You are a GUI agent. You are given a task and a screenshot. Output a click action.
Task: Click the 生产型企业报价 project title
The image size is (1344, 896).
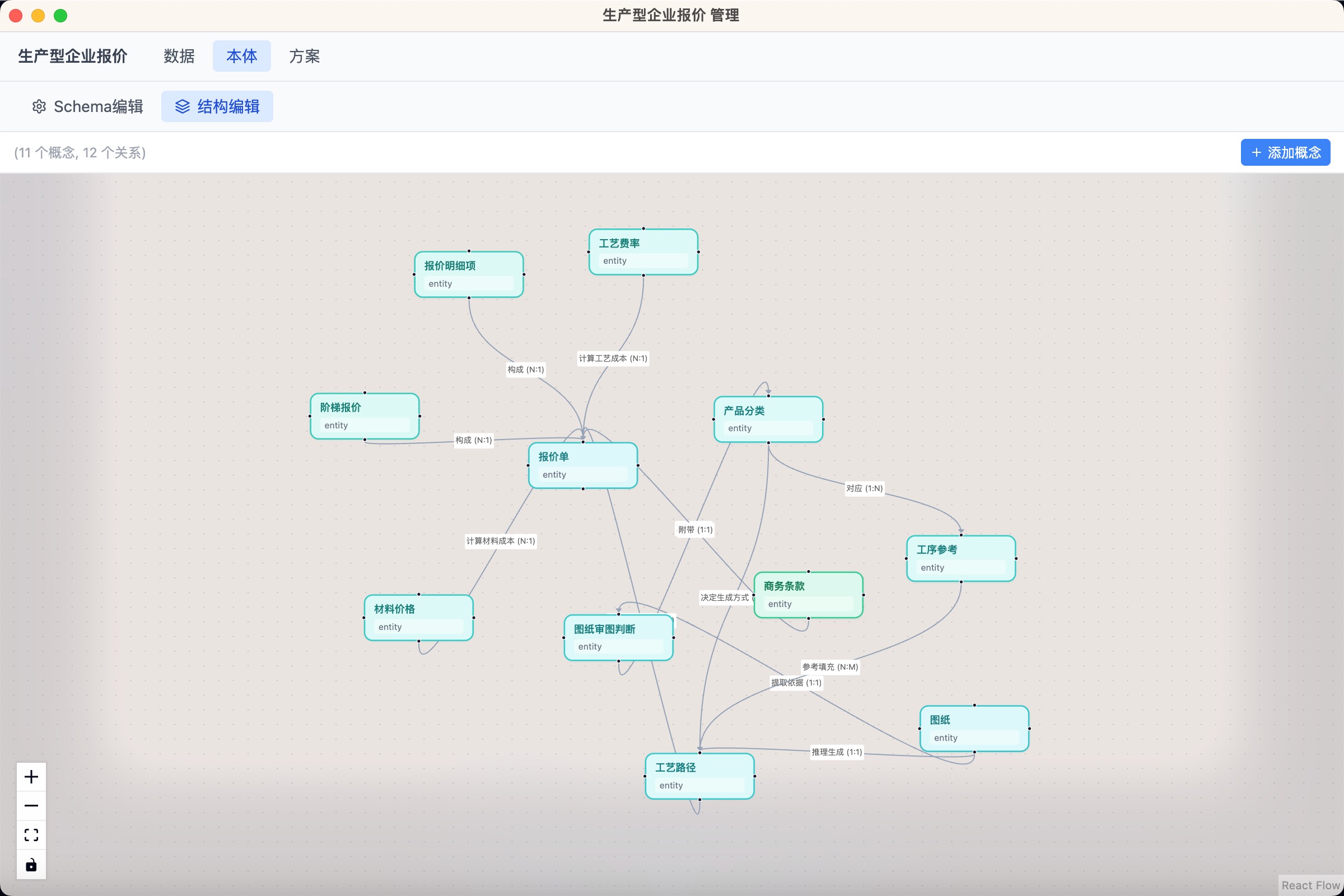coord(73,56)
